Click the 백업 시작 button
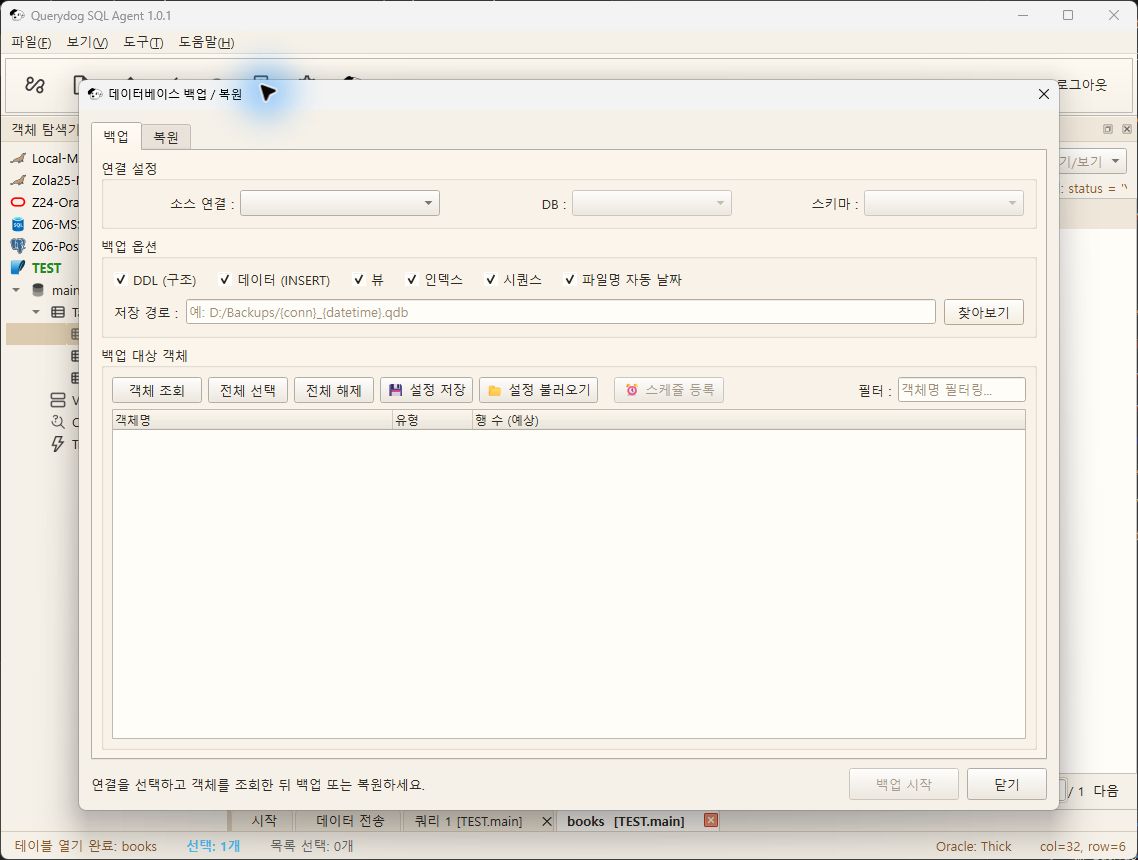Screen dimensions: 1138x860 coord(904,785)
